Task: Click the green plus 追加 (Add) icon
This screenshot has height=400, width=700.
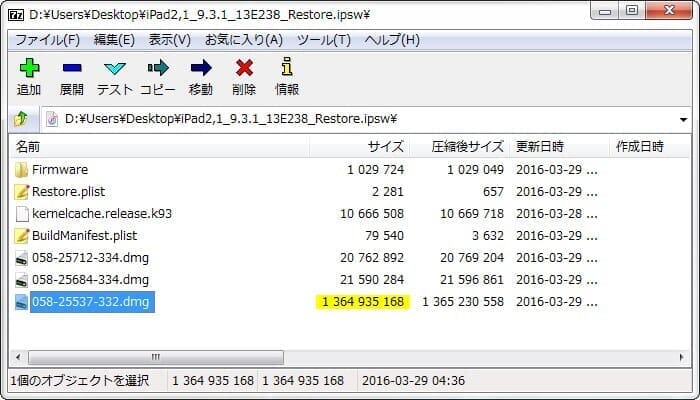Action: click(29, 68)
